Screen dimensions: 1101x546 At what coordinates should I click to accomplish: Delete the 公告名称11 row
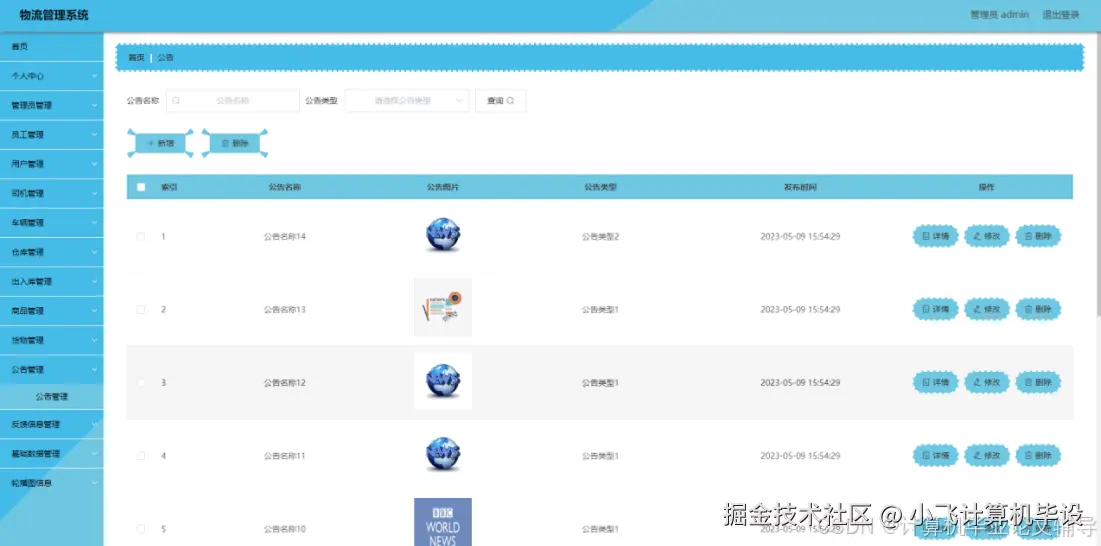coord(1038,455)
